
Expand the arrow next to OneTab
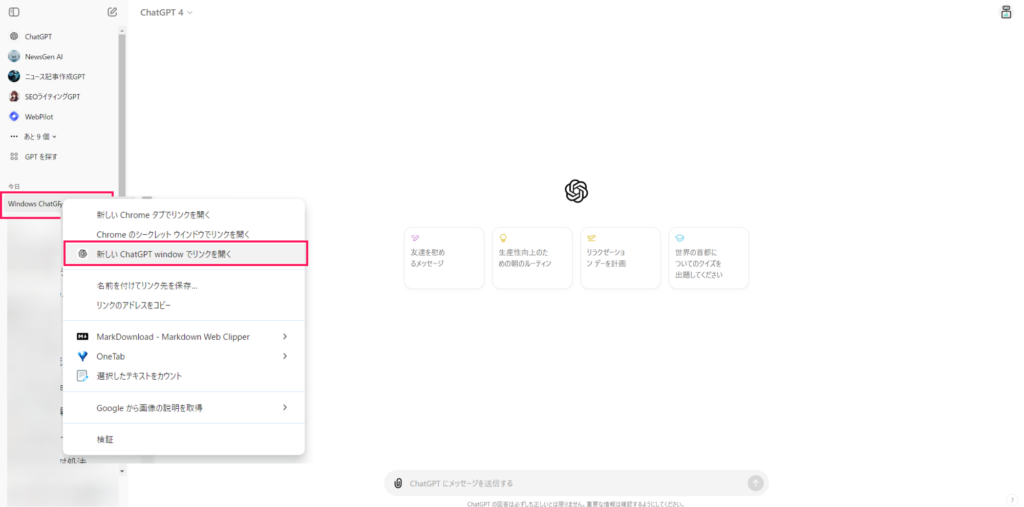pyautogui.click(x=285, y=356)
